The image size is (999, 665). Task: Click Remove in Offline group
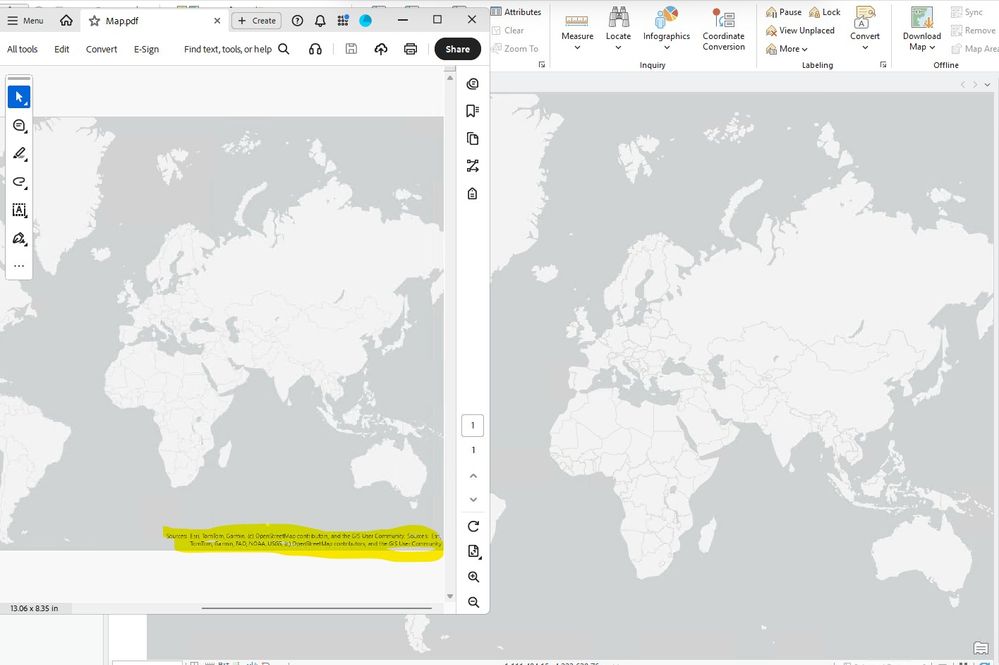(973, 30)
